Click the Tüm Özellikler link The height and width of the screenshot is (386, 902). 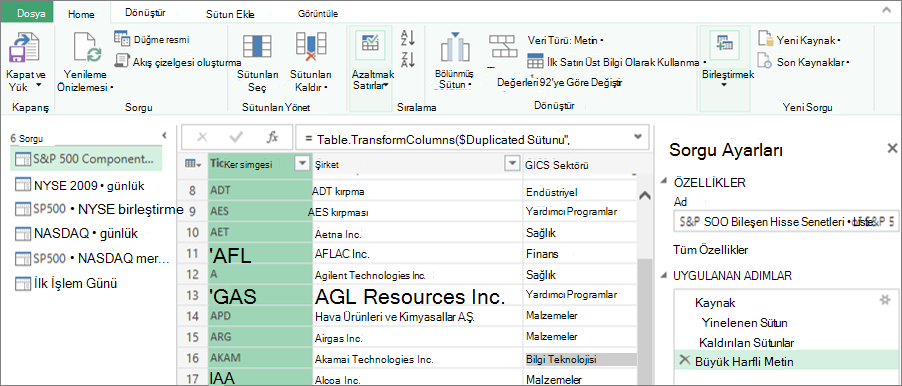(710, 250)
